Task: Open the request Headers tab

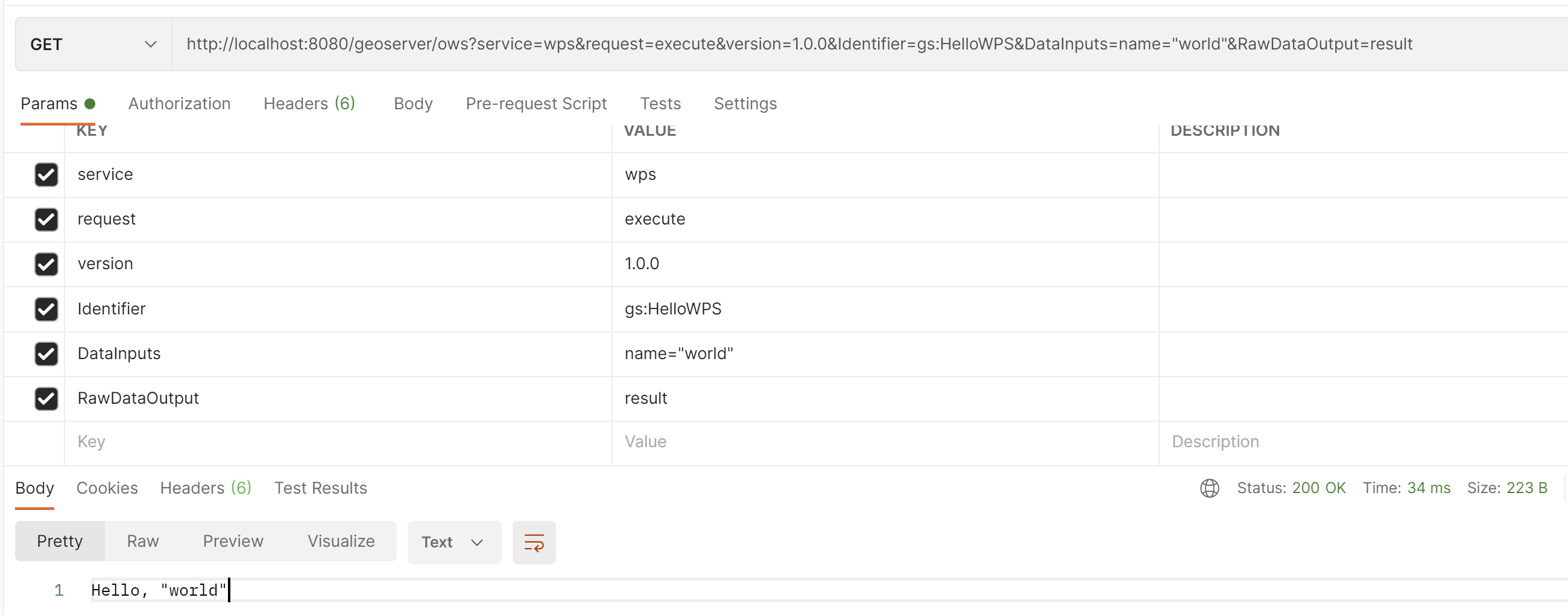Action: pos(309,104)
